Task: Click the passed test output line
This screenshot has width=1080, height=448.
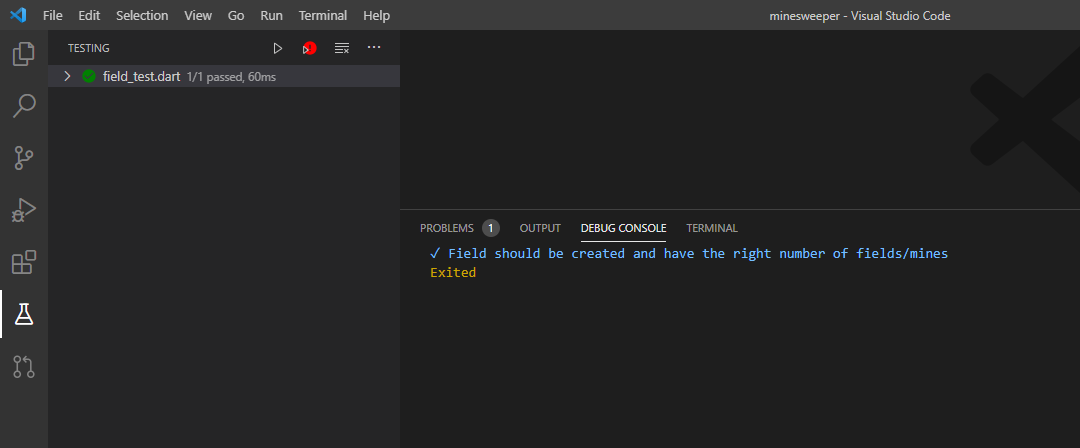Action: (690, 254)
